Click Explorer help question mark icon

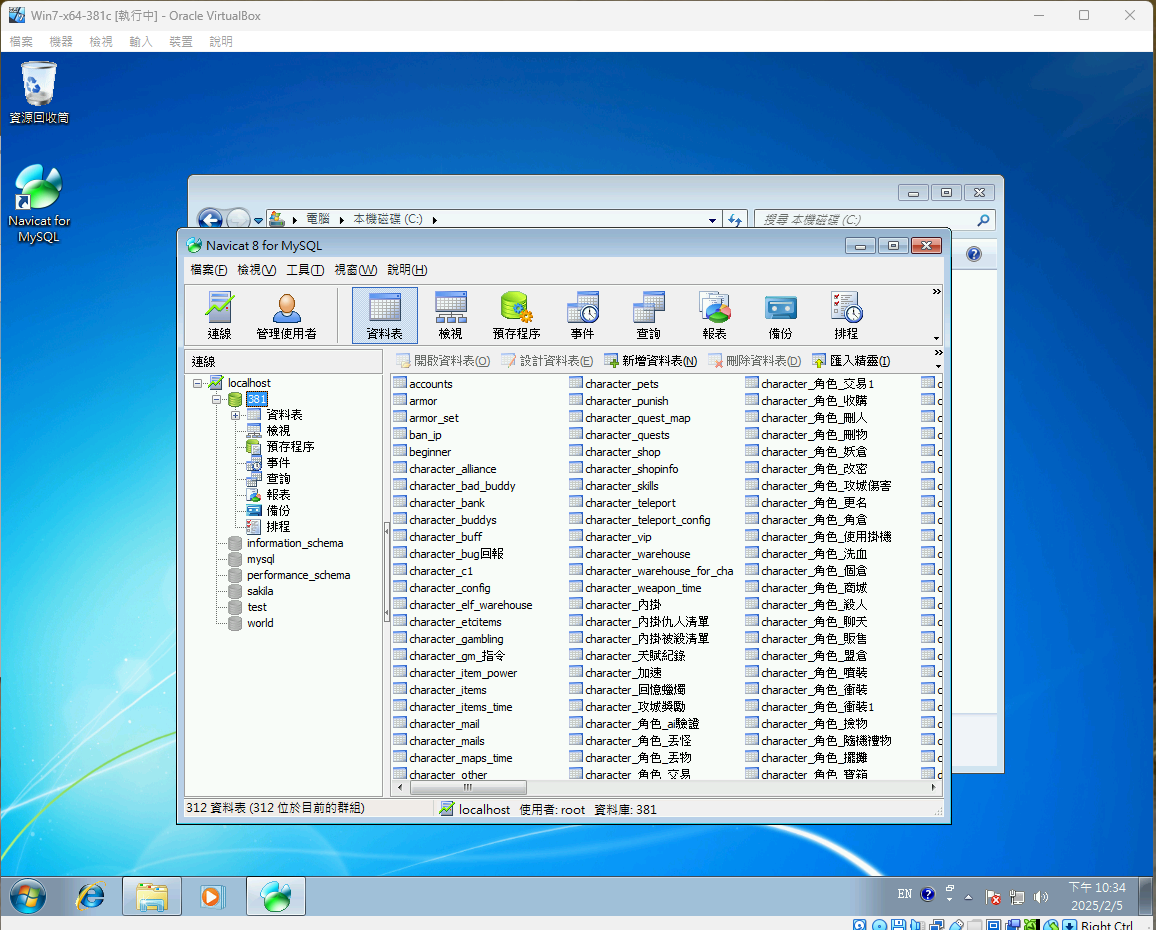[974, 254]
